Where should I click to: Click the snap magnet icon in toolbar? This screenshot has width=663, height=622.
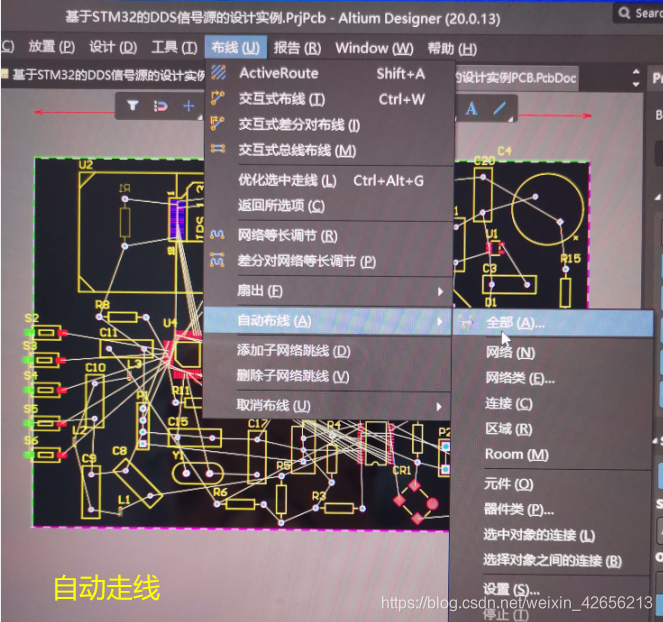(160, 106)
